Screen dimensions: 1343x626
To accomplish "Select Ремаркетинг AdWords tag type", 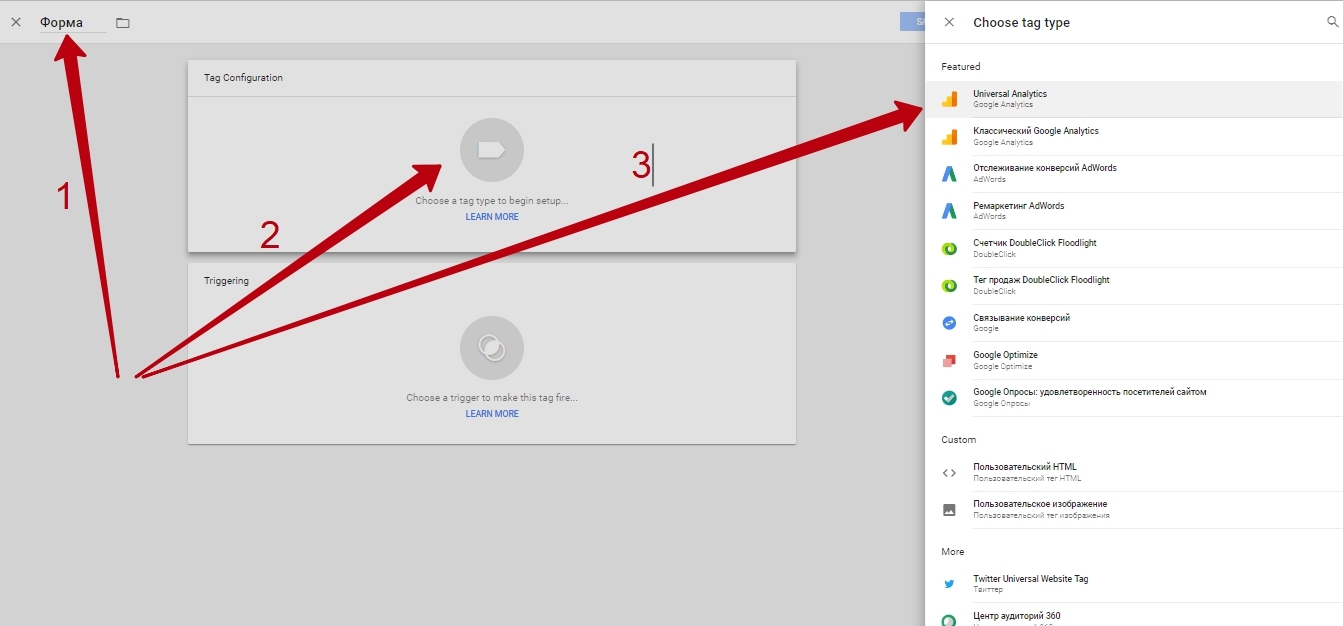I will pyautogui.click(x=1134, y=211).
